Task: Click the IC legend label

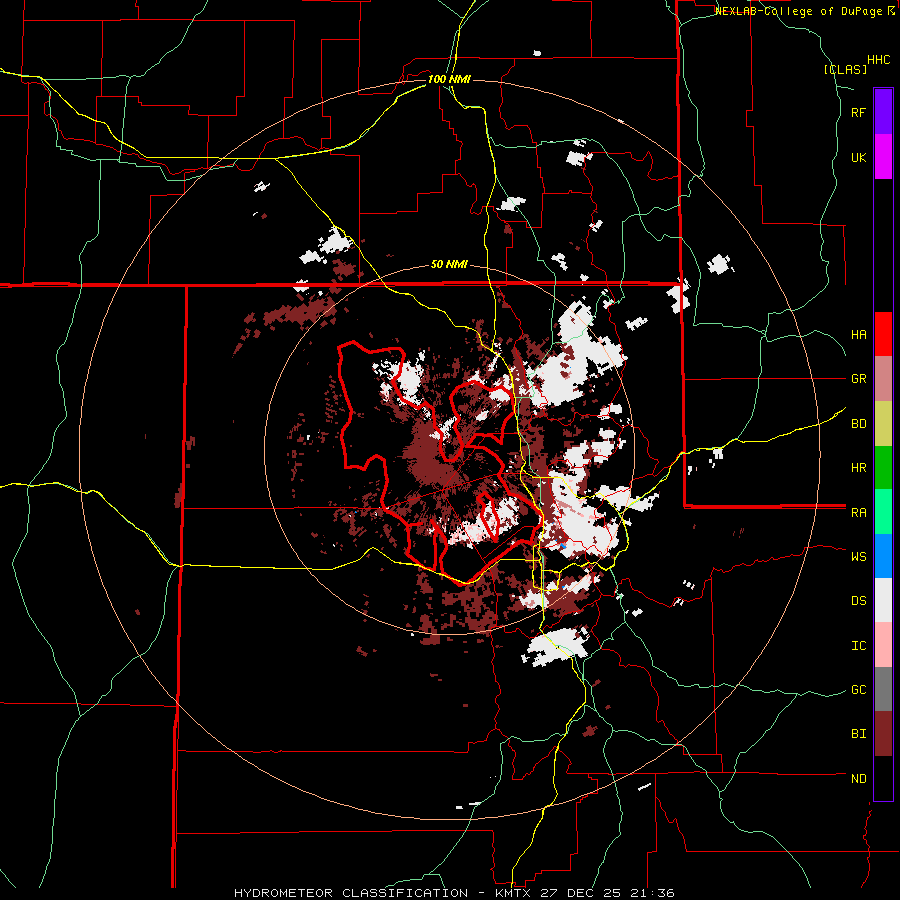Action: click(859, 646)
